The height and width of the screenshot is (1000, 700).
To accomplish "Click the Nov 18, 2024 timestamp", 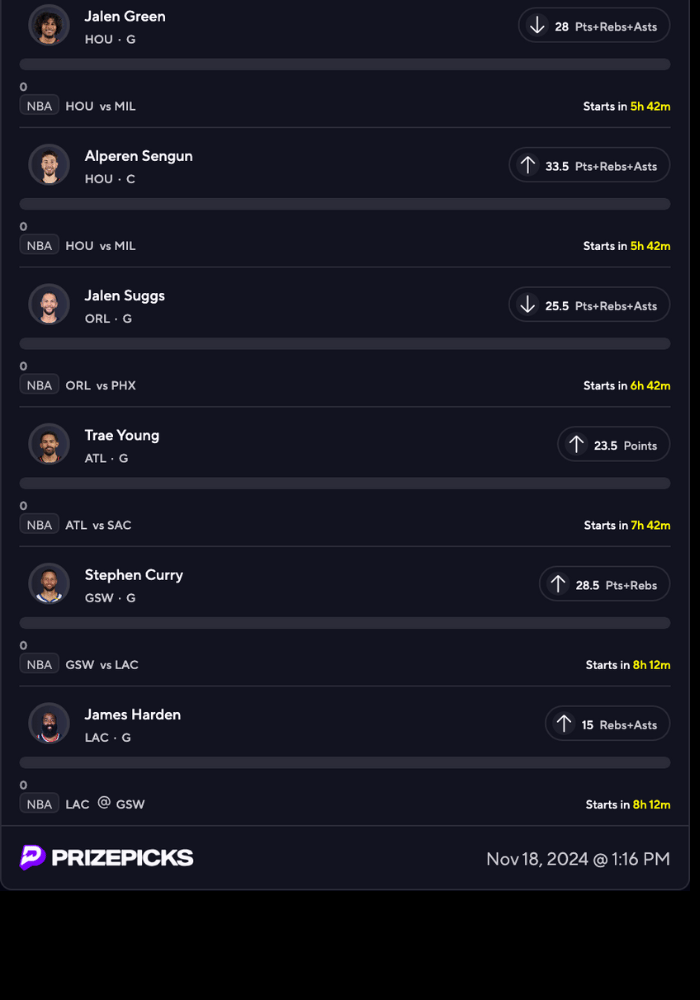I will coord(577,859).
